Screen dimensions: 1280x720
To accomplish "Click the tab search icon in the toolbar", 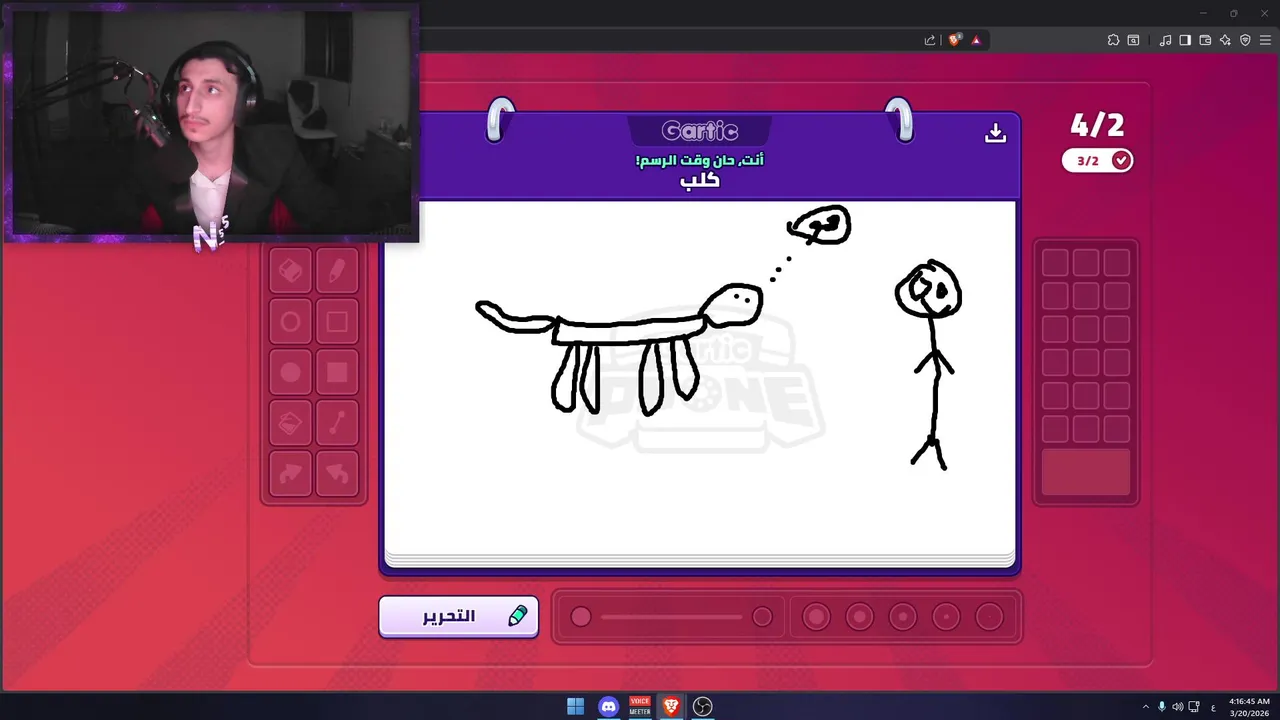I will click(x=1133, y=40).
